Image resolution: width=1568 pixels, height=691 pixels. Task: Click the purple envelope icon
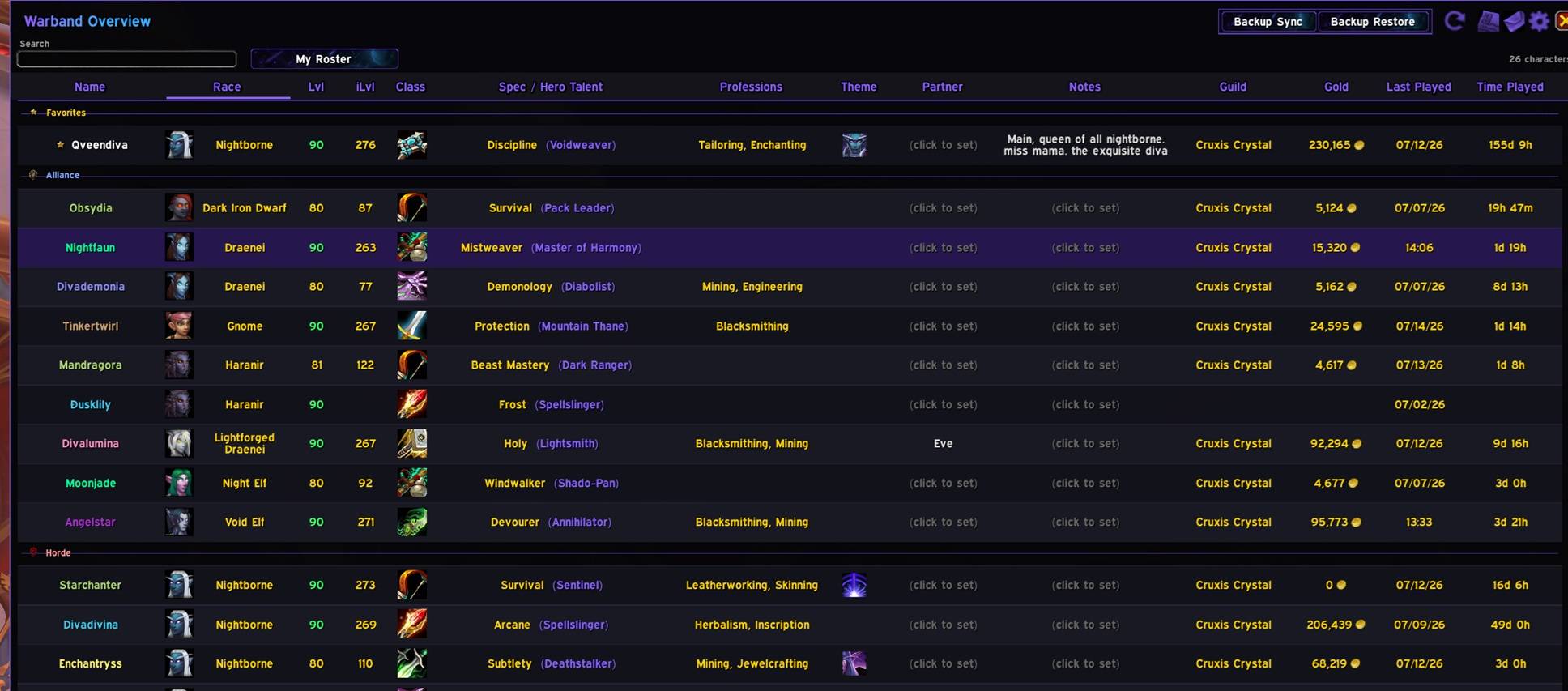pyautogui.click(x=1514, y=21)
